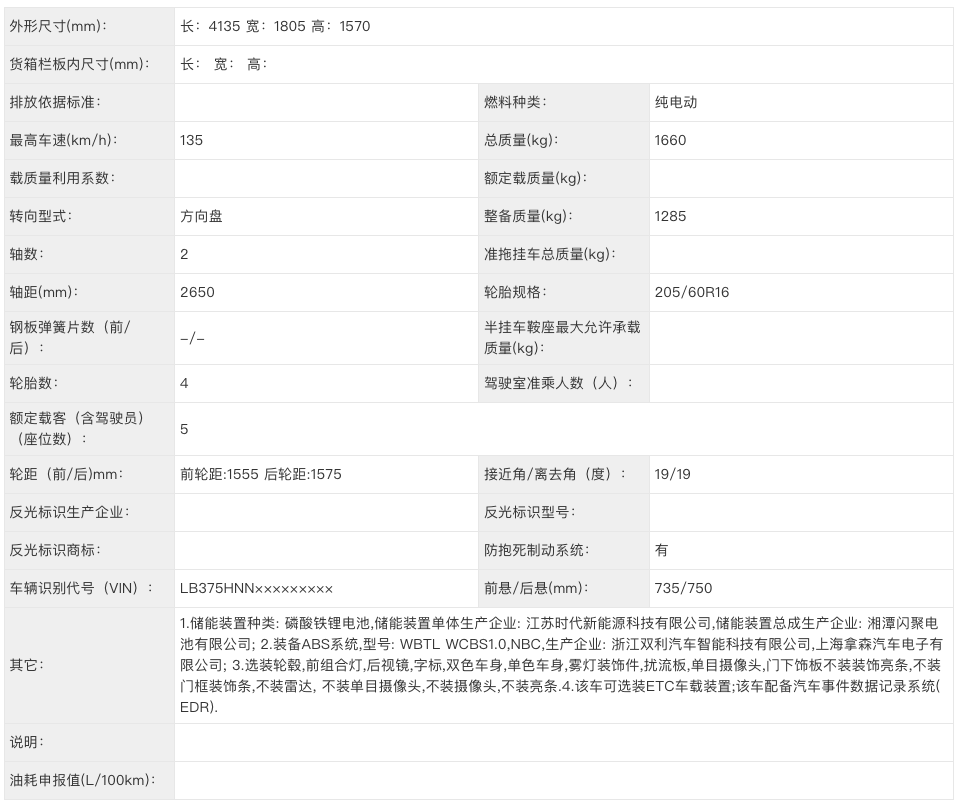This screenshot has height=807, width=958.
Task: Select the 轮距(前/后)mm label
Action: coord(67,474)
